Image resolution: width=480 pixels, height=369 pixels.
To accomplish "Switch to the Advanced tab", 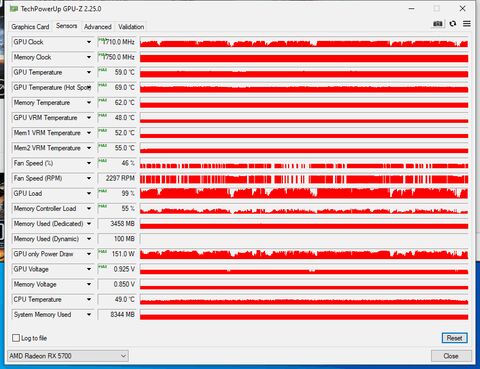I will pos(98,27).
